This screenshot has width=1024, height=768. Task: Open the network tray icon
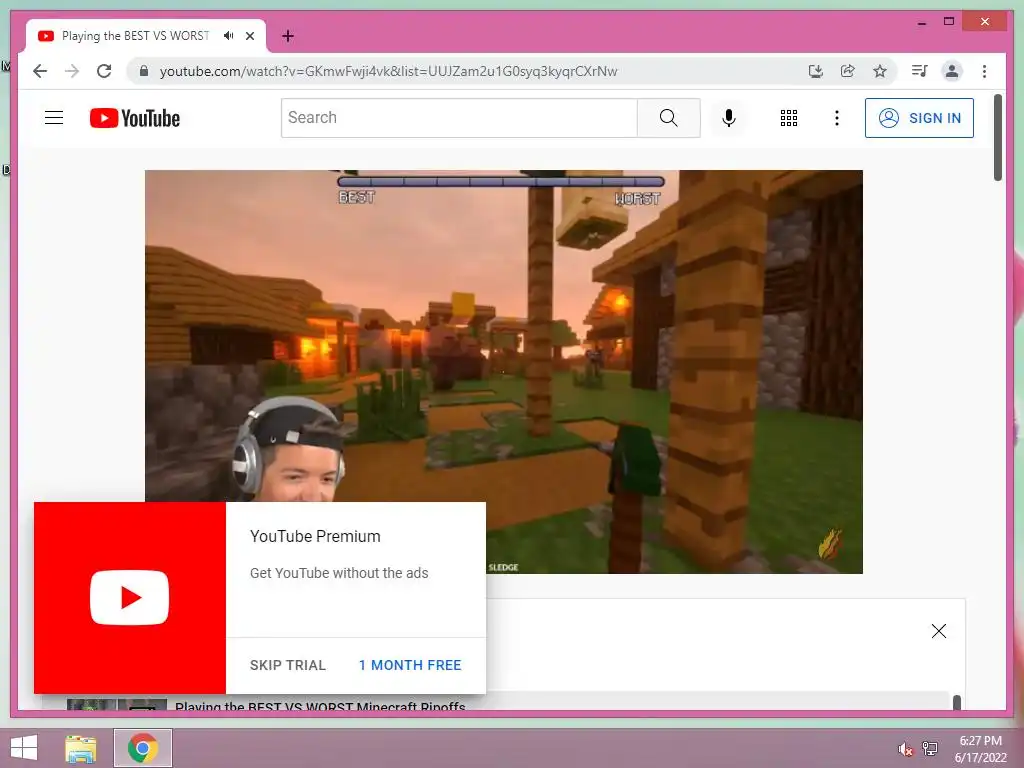point(929,748)
